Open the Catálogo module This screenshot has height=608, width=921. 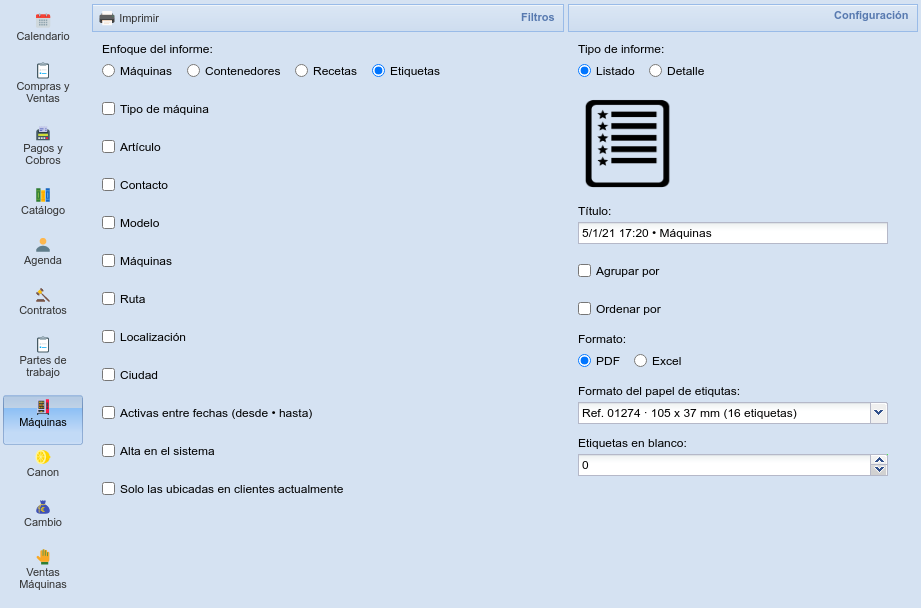[43, 195]
